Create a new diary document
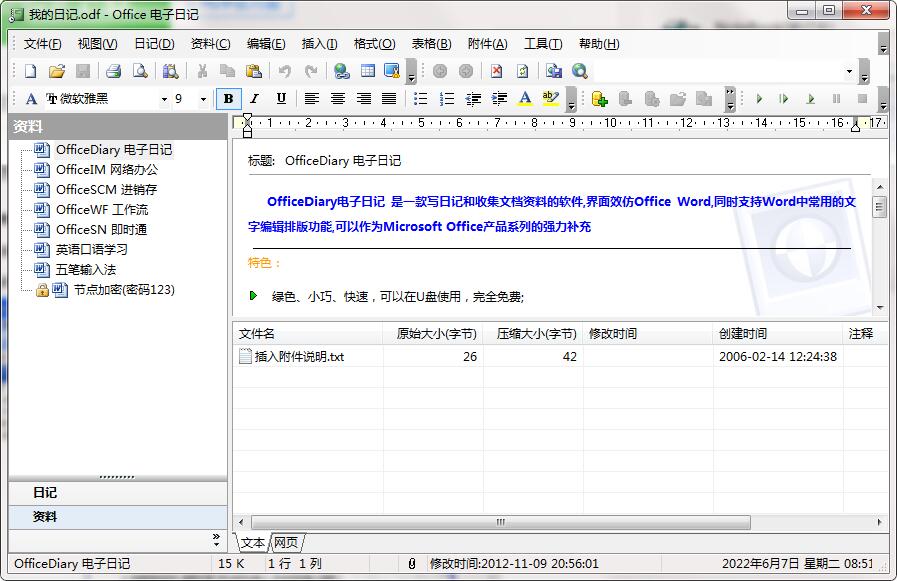This screenshot has height=581, width=897. point(30,71)
